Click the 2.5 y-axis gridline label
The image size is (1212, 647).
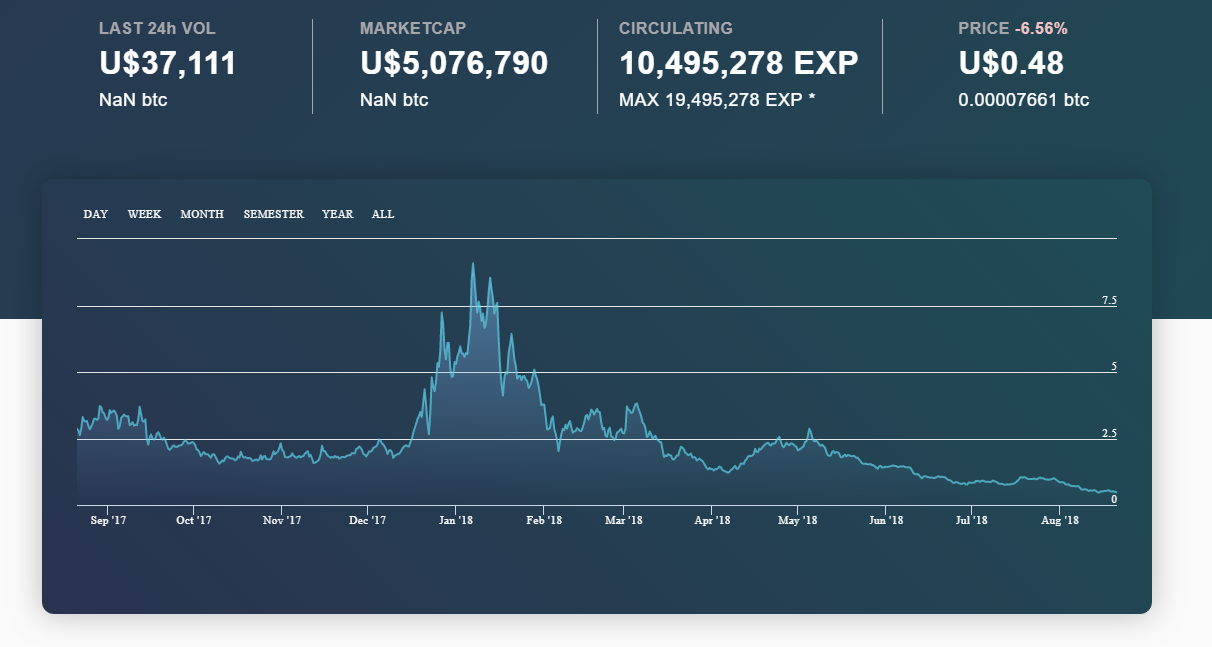click(1109, 433)
